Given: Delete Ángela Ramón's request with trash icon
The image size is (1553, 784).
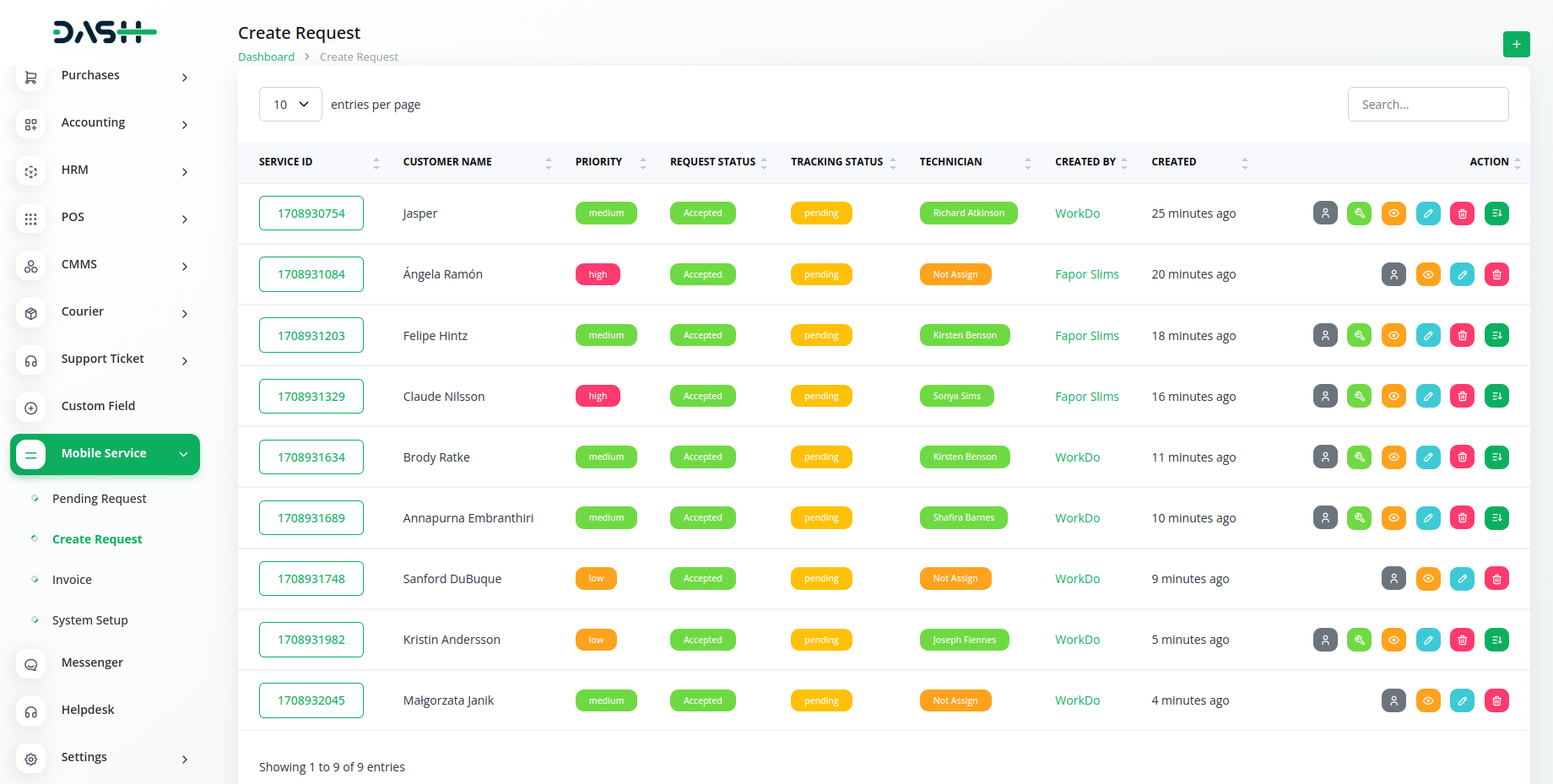Looking at the screenshot, I should pyautogui.click(x=1496, y=274).
